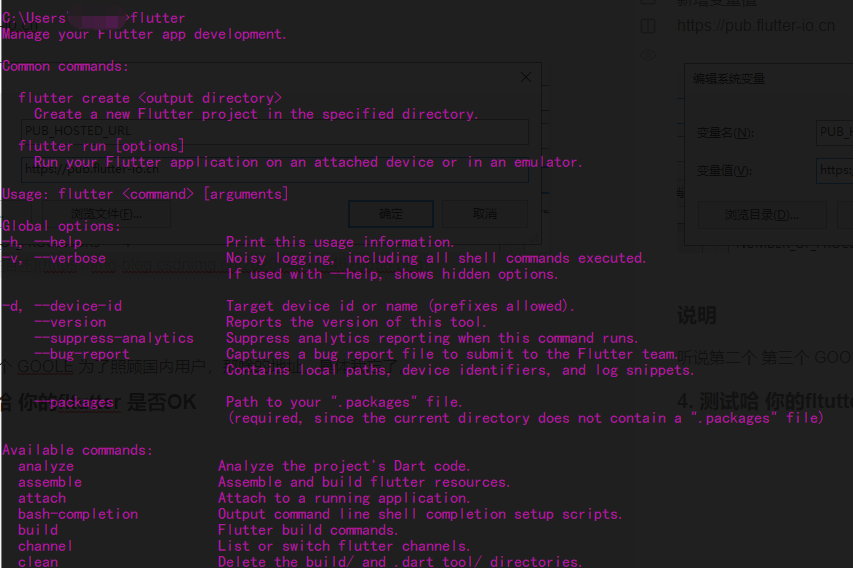Click 'Create a new Flutter project' description
The width and height of the screenshot is (853, 568).
click(256, 114)
